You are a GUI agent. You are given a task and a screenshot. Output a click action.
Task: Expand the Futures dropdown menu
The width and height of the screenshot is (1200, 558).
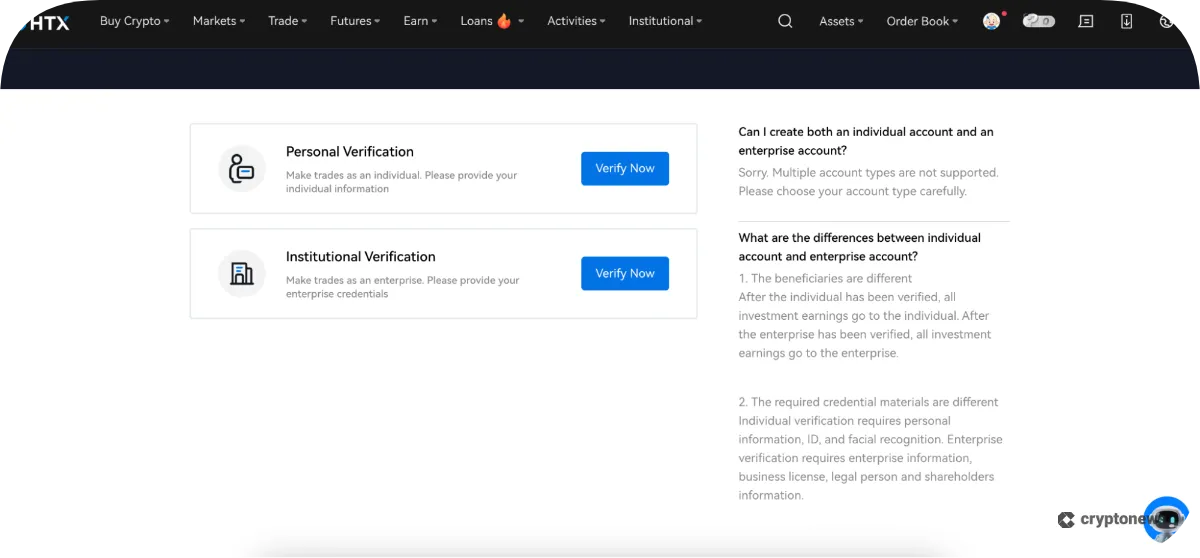point(355,21)
